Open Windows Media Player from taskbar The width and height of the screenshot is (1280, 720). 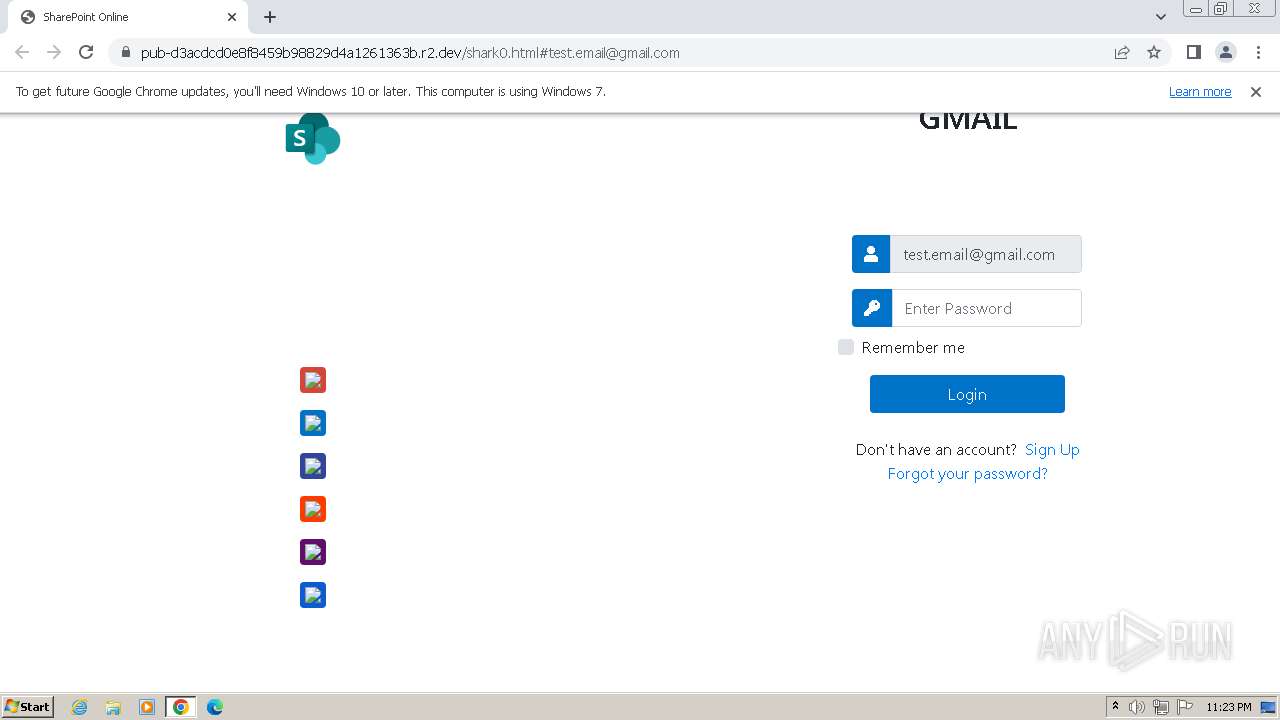147,707
